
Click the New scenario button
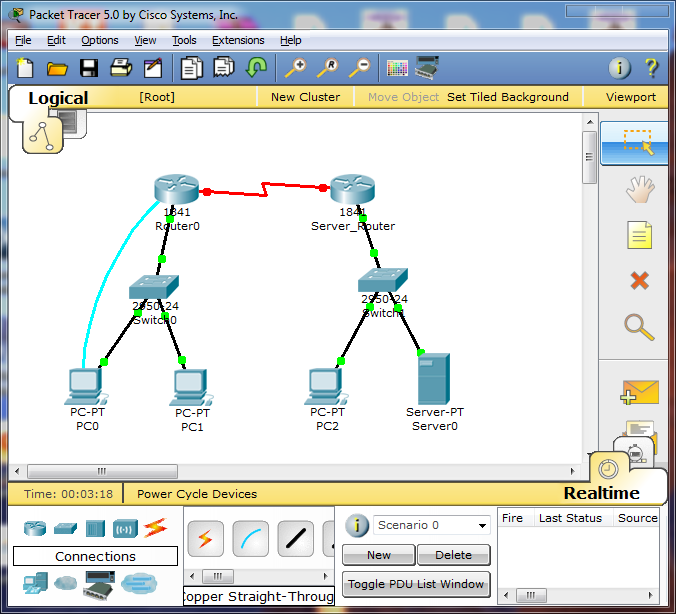click(379, 555)
